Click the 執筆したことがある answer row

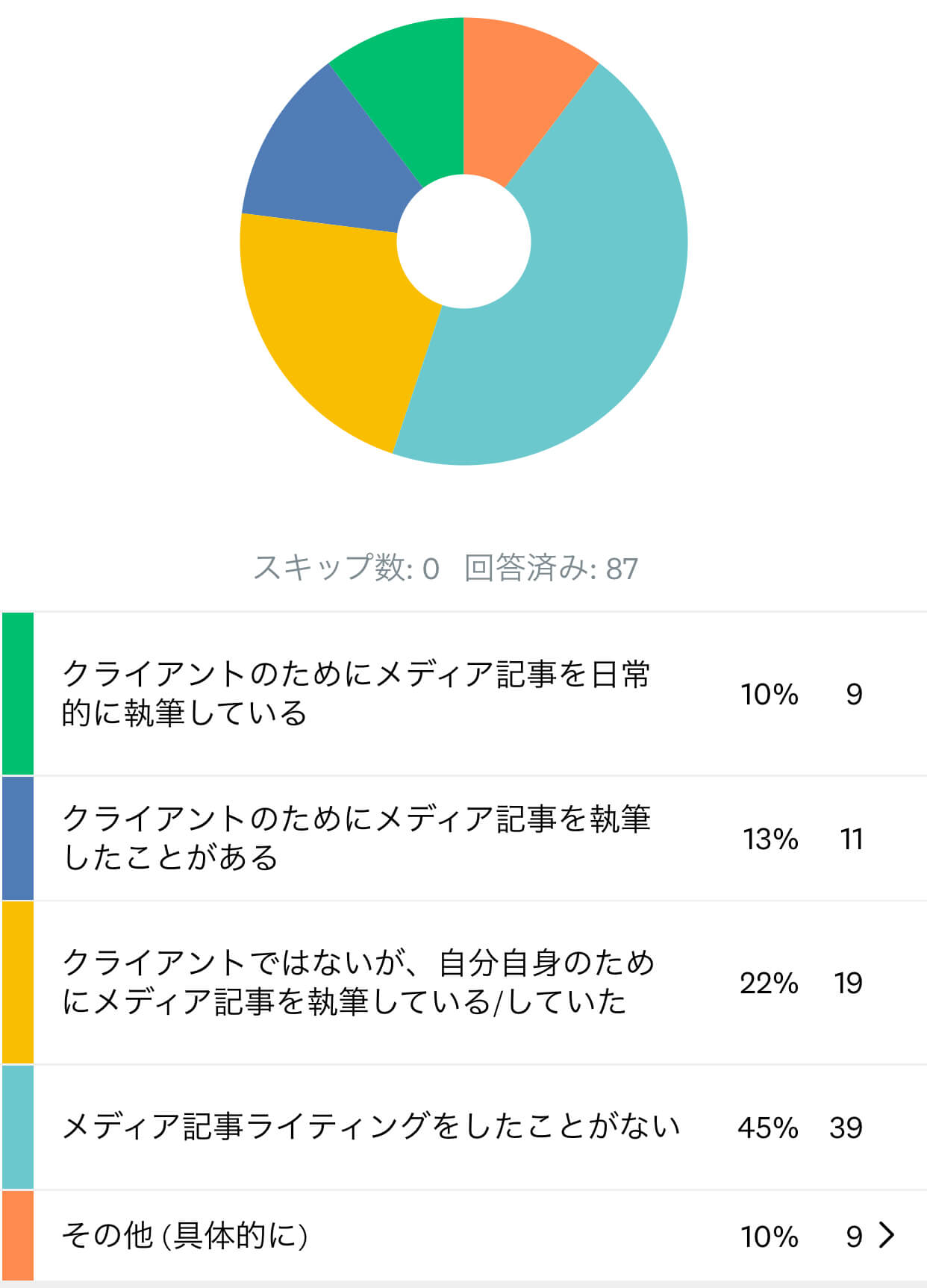tap(463, 838)
